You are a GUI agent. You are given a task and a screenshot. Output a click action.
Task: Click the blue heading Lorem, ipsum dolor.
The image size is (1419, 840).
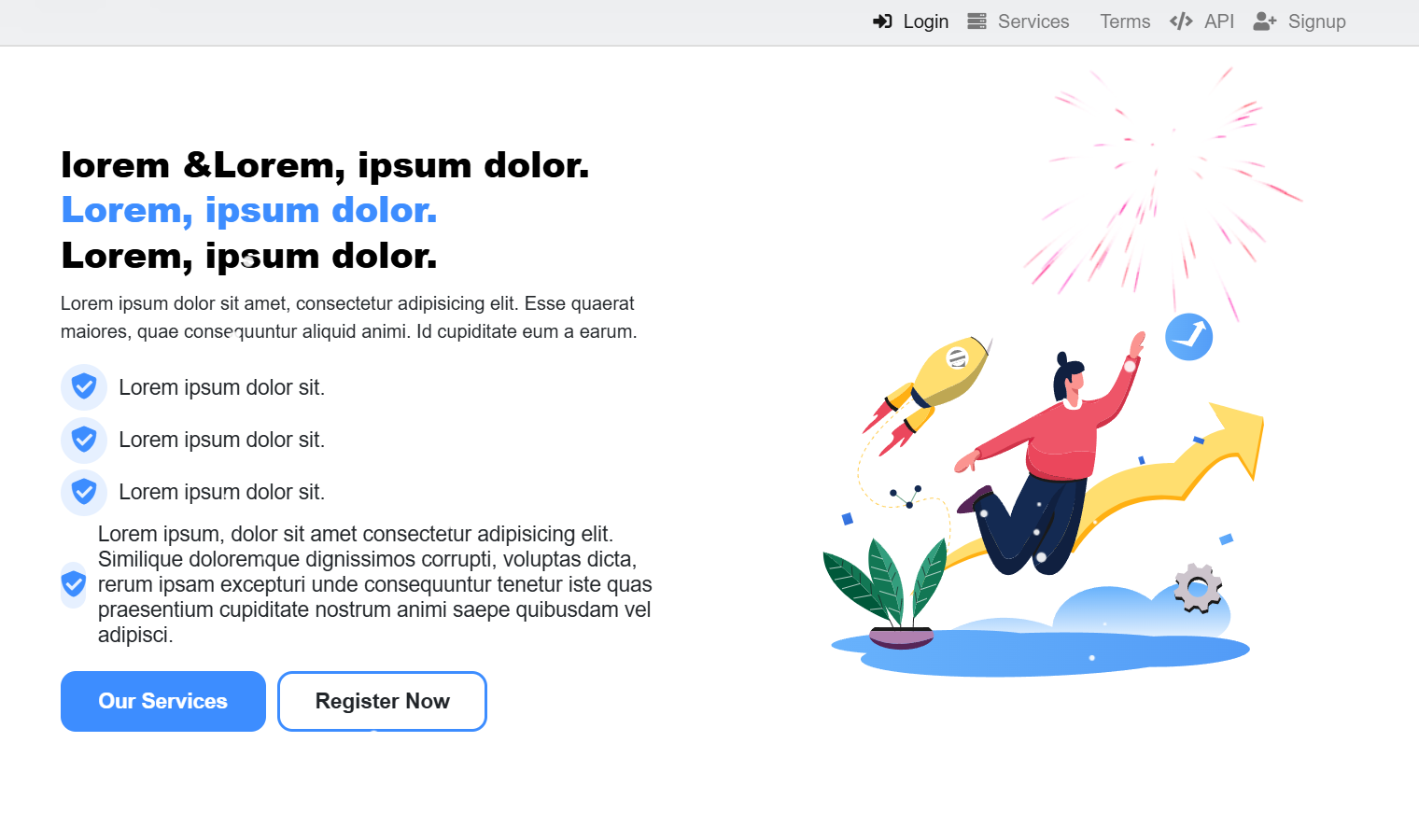click(x=249, y=210)
